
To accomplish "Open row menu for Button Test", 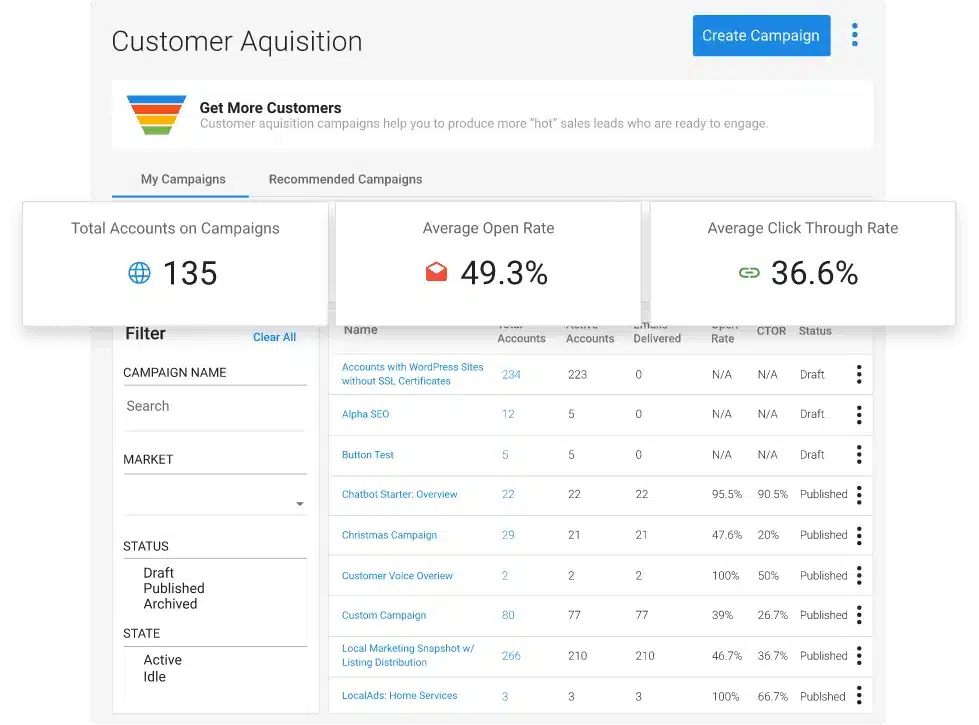I will pos(858,454).
